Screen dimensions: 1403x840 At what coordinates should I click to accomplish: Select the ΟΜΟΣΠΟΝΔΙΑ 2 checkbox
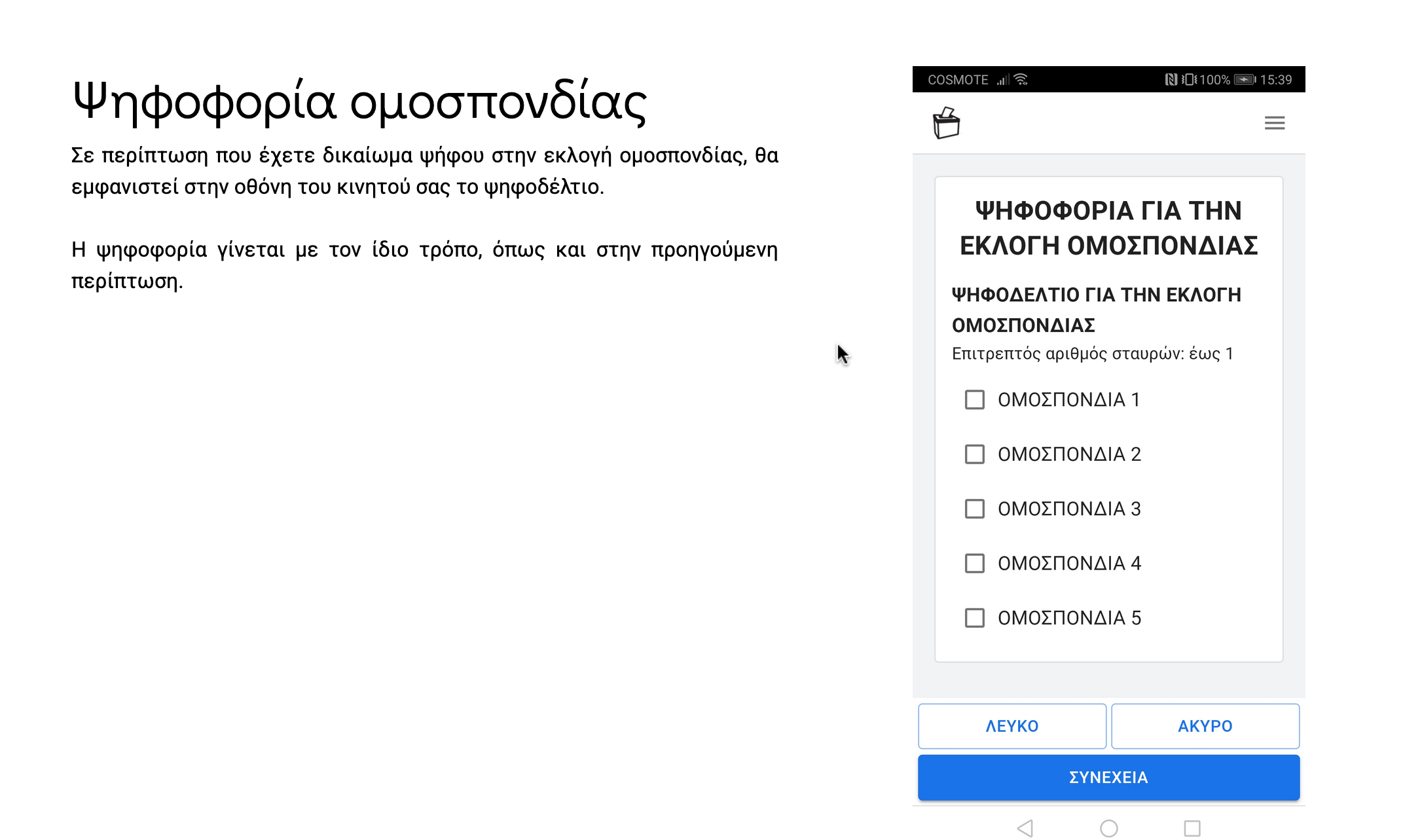click(974, 454)
